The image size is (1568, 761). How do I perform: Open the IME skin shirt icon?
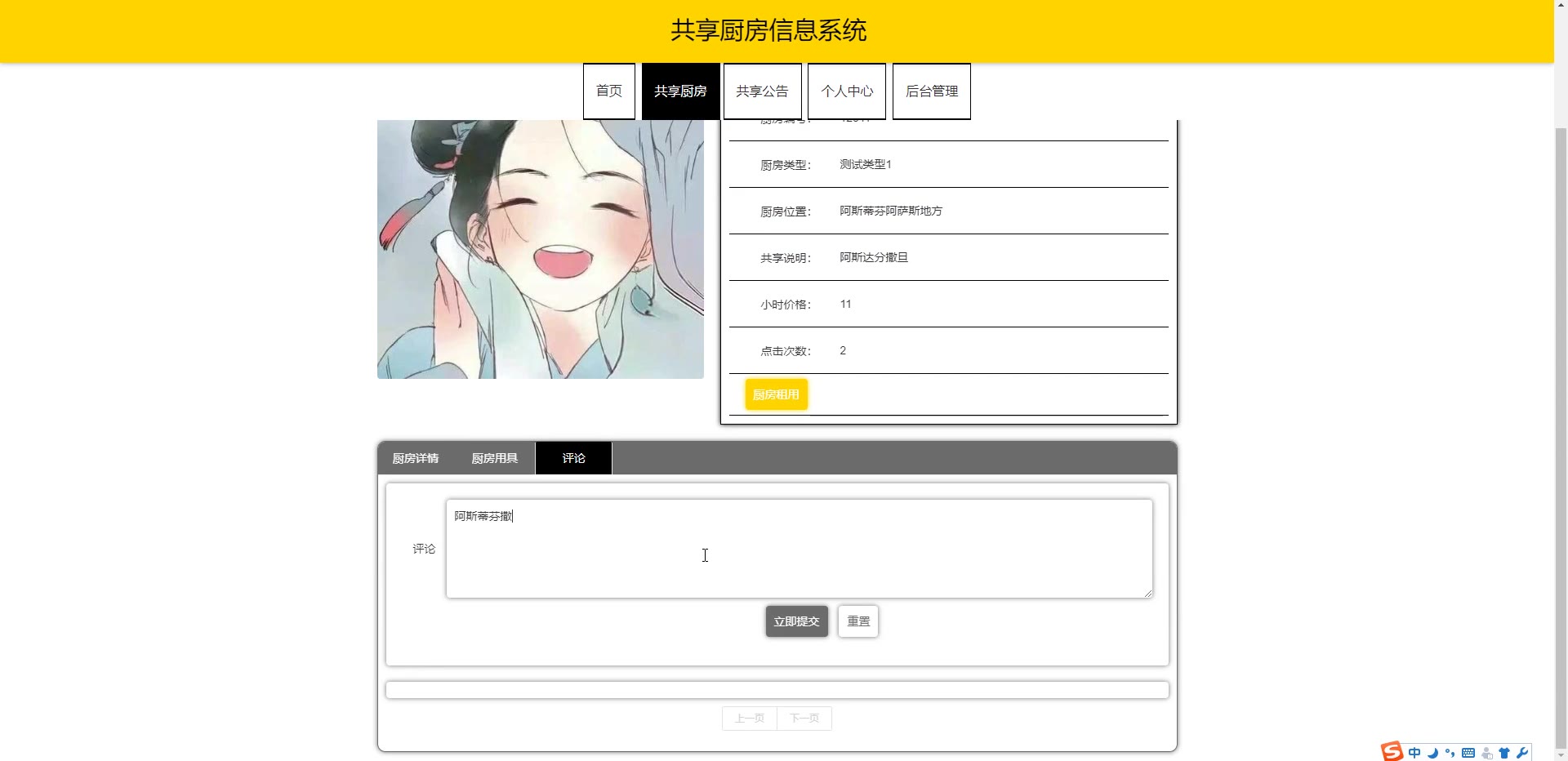point(1504,753)
